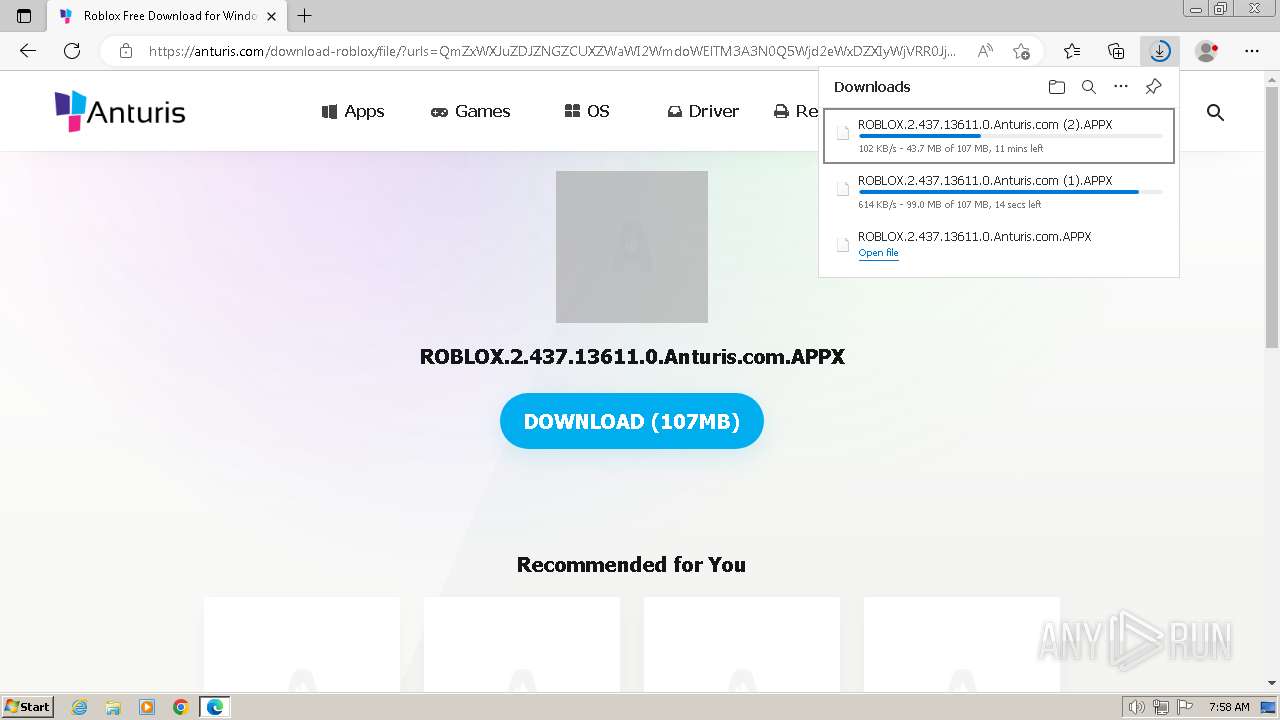The height and width of the screenshot is (720, 1280).
Task: Click the app placeholder image thumbnail
Action: 632,247
